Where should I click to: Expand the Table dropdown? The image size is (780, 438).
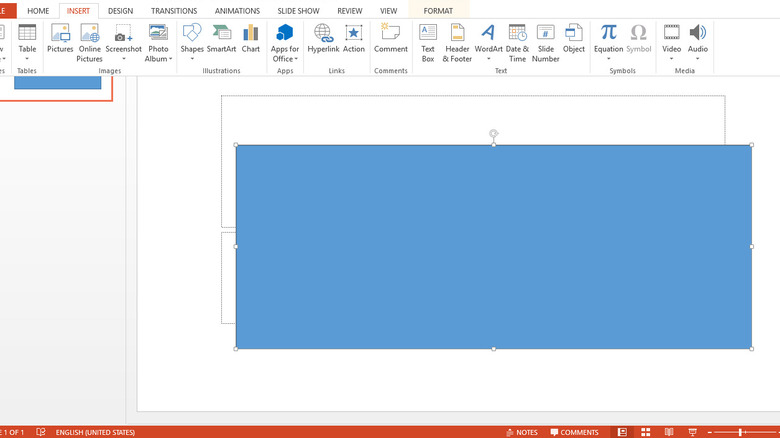[x=27, y=57]
